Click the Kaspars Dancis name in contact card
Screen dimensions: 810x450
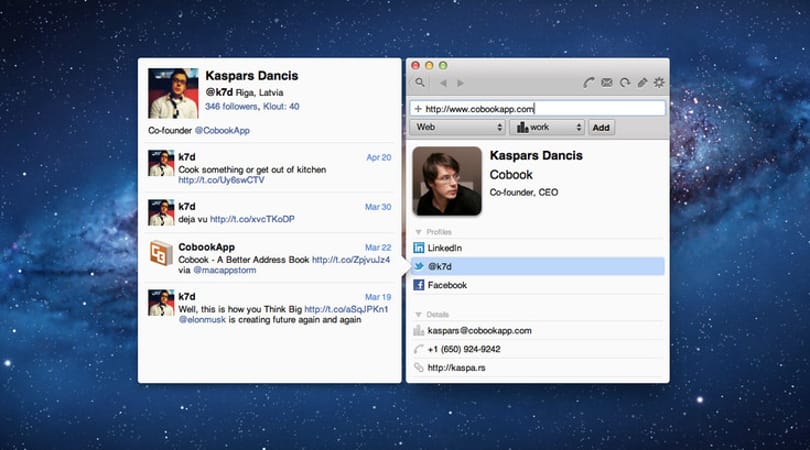[536, 156]
